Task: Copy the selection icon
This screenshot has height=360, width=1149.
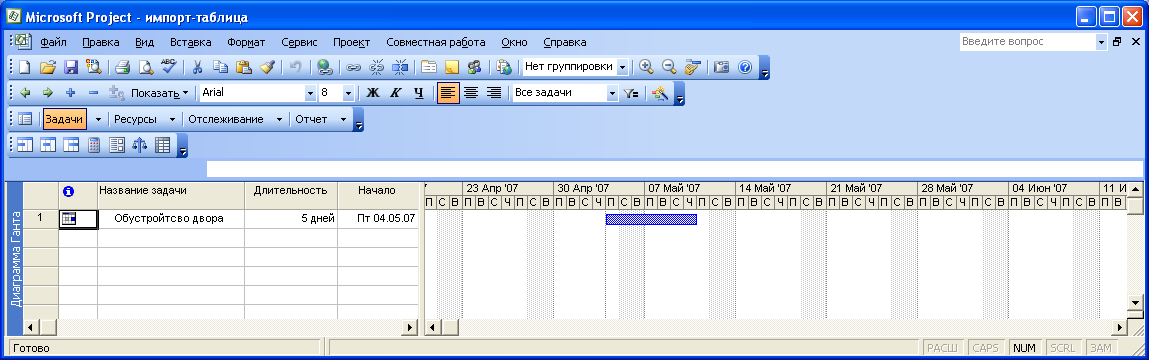Action: tap(221, 67)
